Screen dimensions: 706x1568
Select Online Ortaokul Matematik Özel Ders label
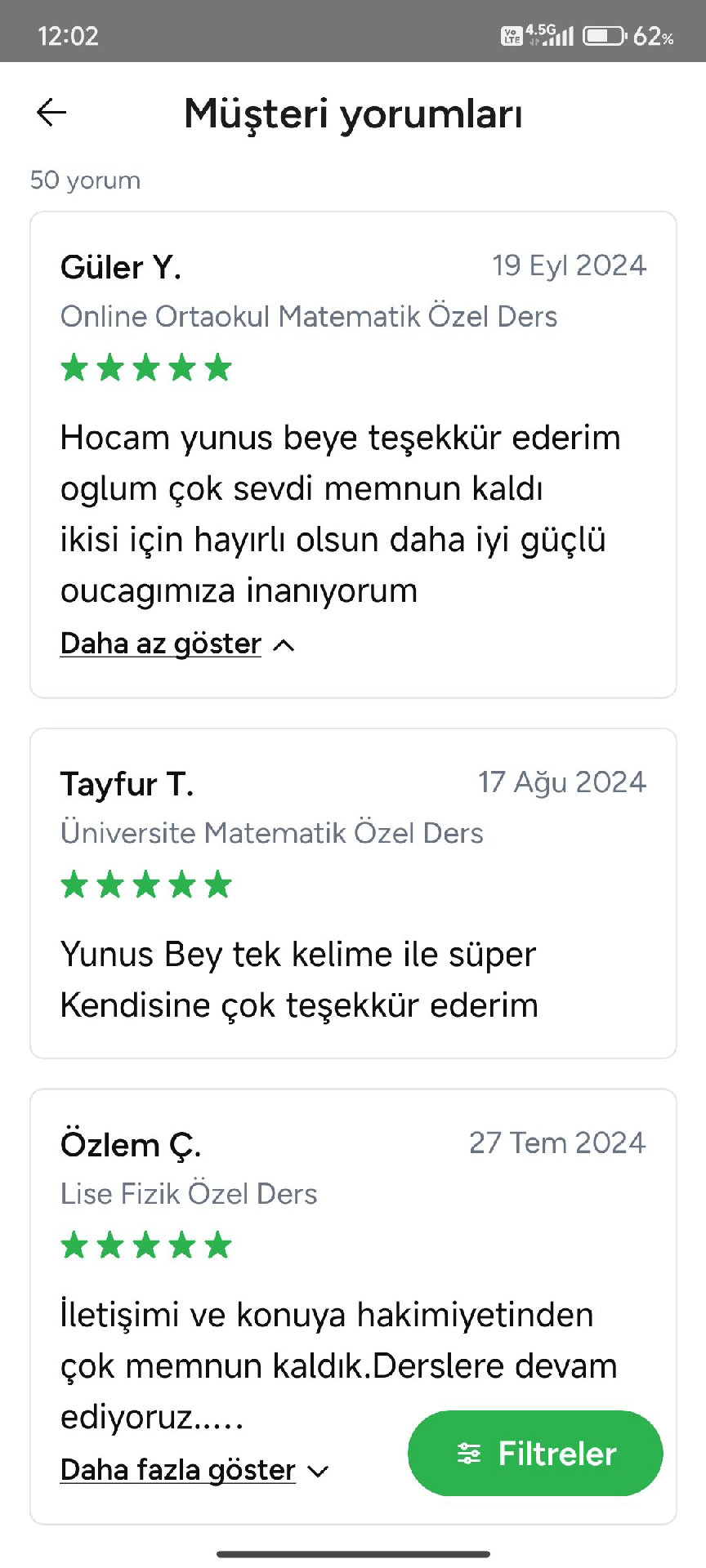(309, 317)
